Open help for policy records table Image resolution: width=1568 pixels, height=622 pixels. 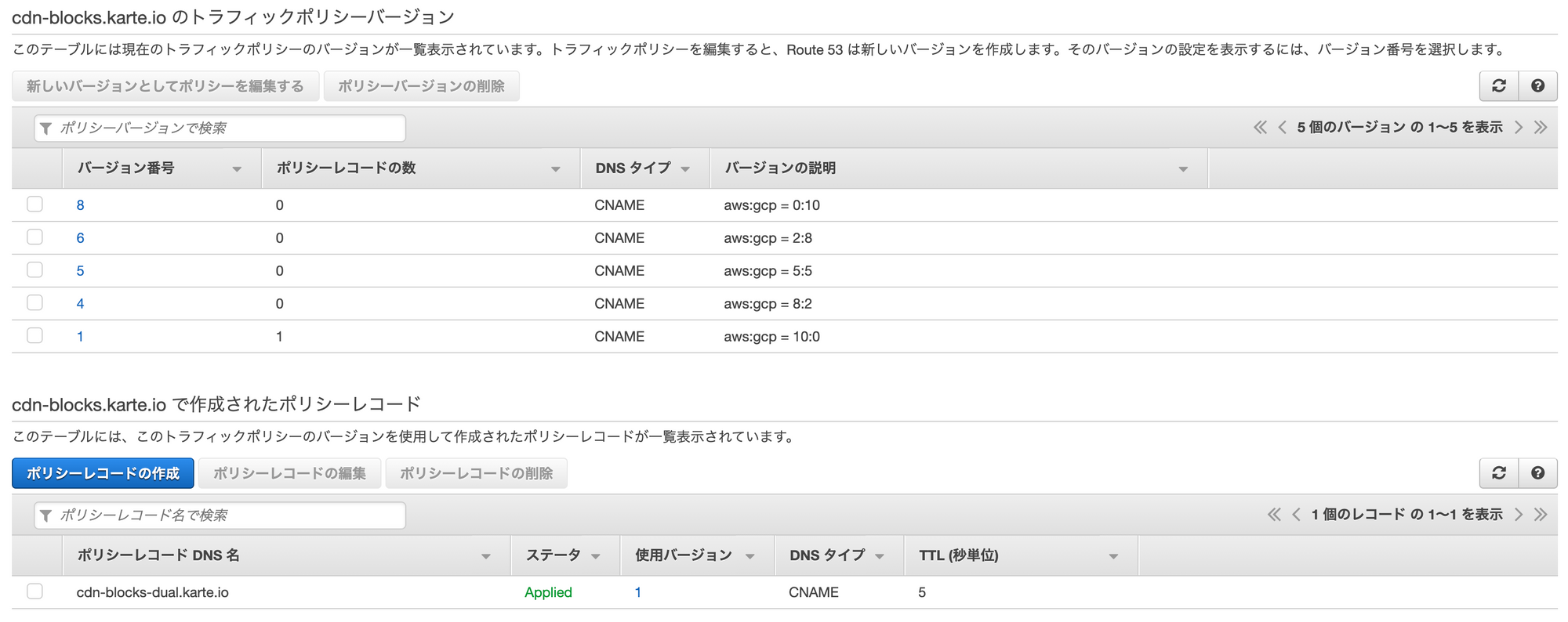1537,473
